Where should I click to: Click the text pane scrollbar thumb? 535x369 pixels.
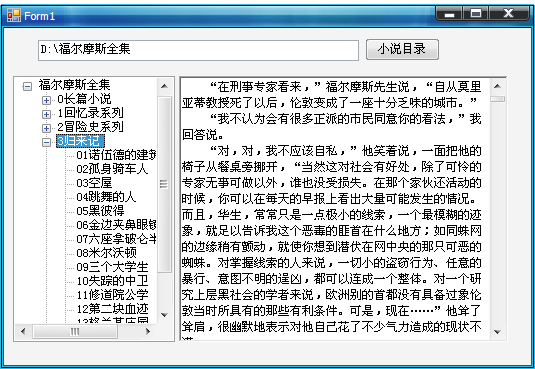pos(497,99)
